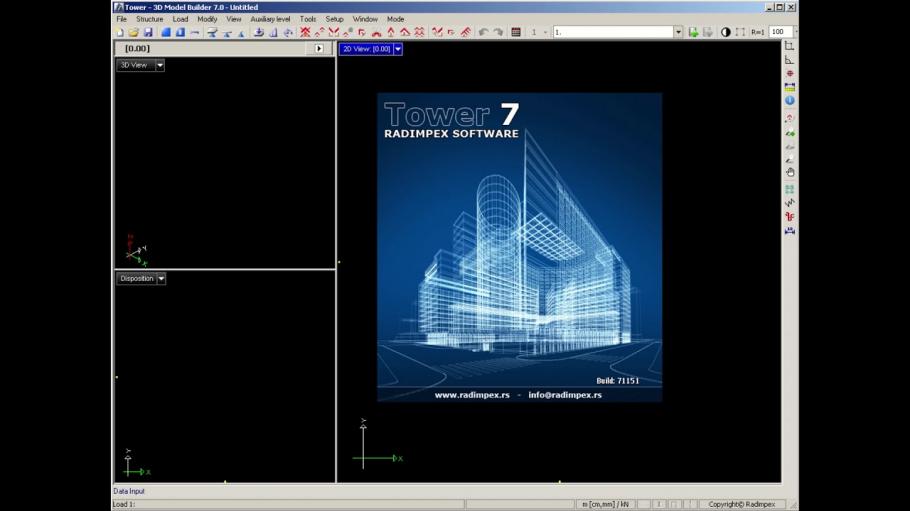Image resolution: width=910 pixels, height=511 pixels.
Task: Select the beam line tool
Action: pos(195,33)
